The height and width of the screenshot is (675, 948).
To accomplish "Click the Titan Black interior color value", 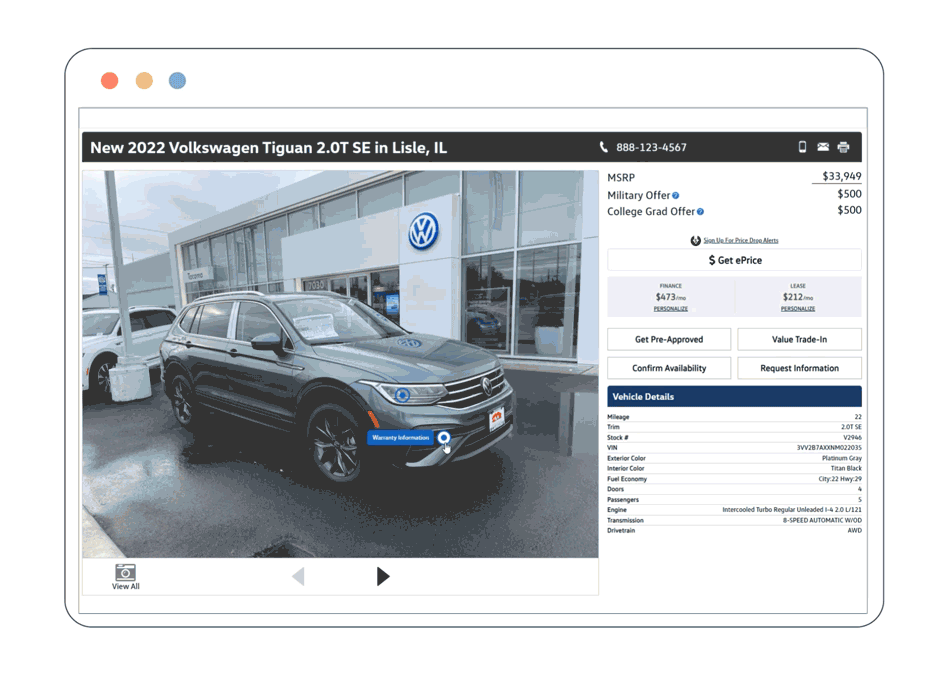I will pos(846,468).
